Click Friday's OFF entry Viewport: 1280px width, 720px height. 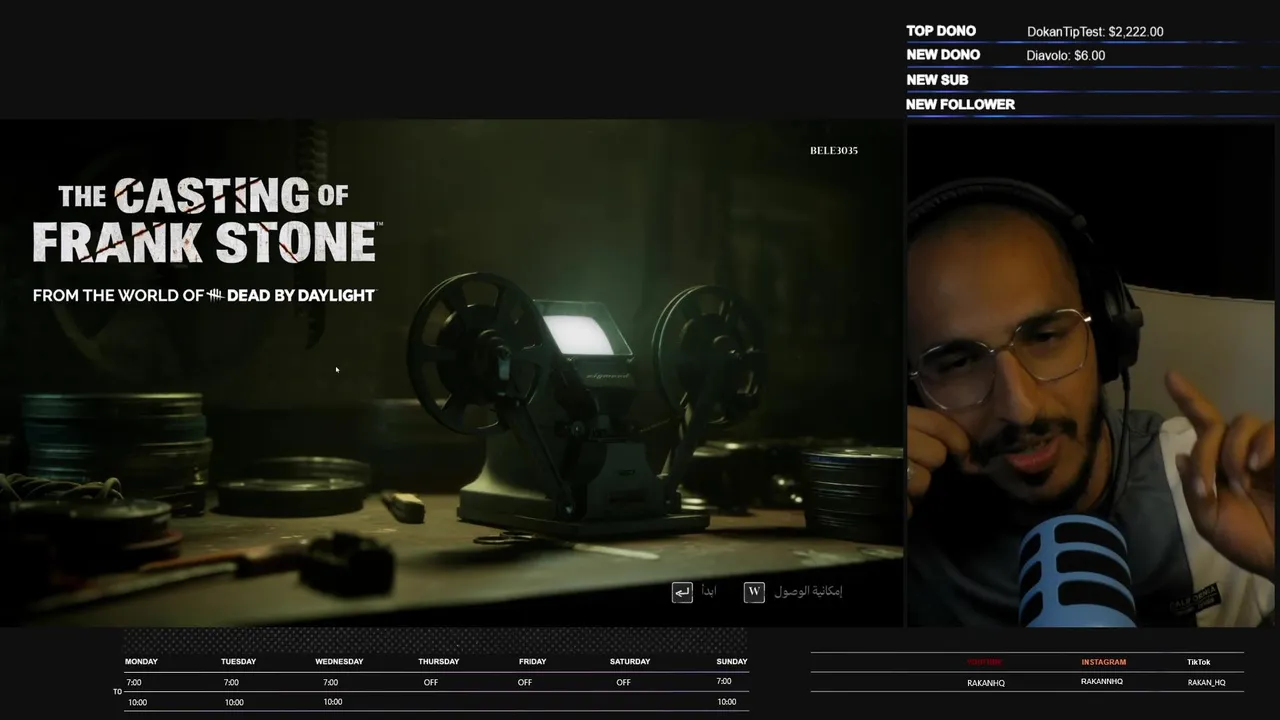tap(525, 682)
